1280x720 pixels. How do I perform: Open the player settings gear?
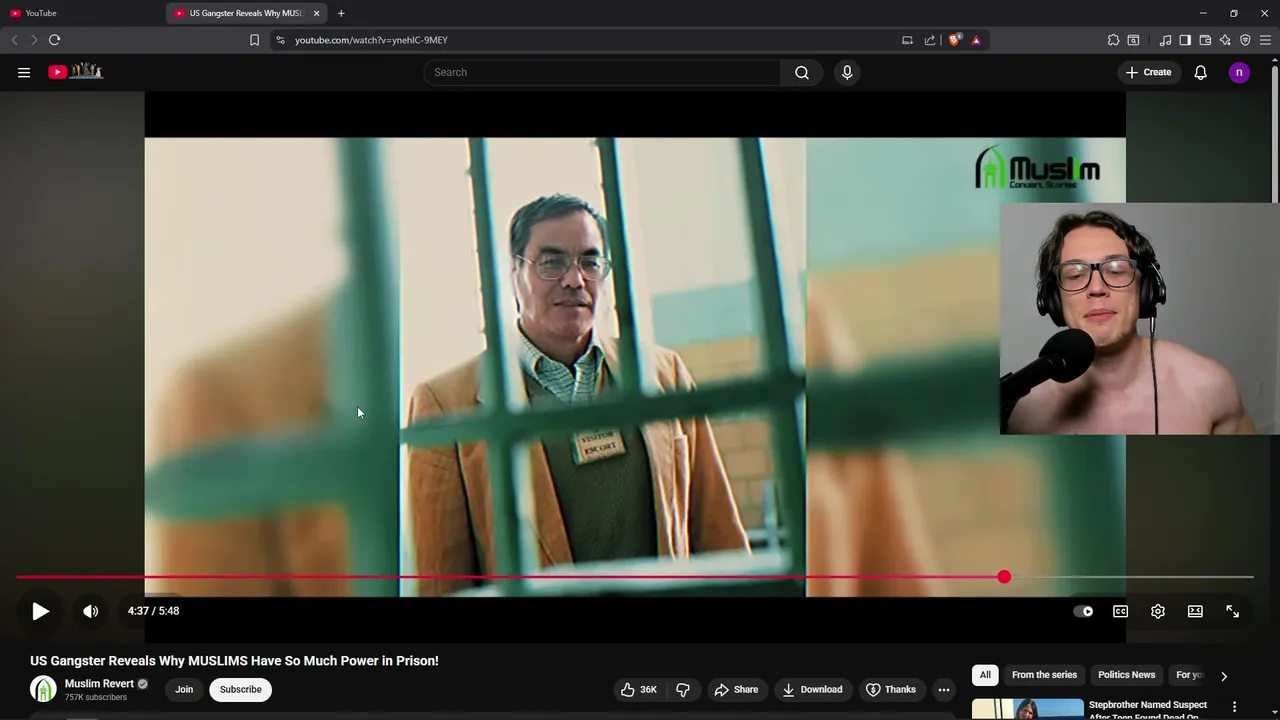coord(1158,611)
